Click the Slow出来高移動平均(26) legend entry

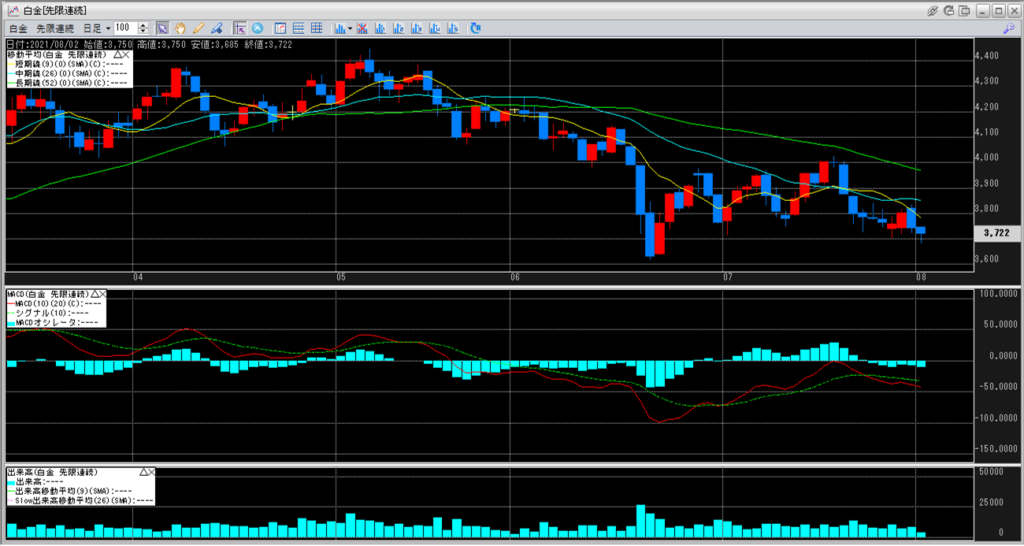[x=80, y=500]
